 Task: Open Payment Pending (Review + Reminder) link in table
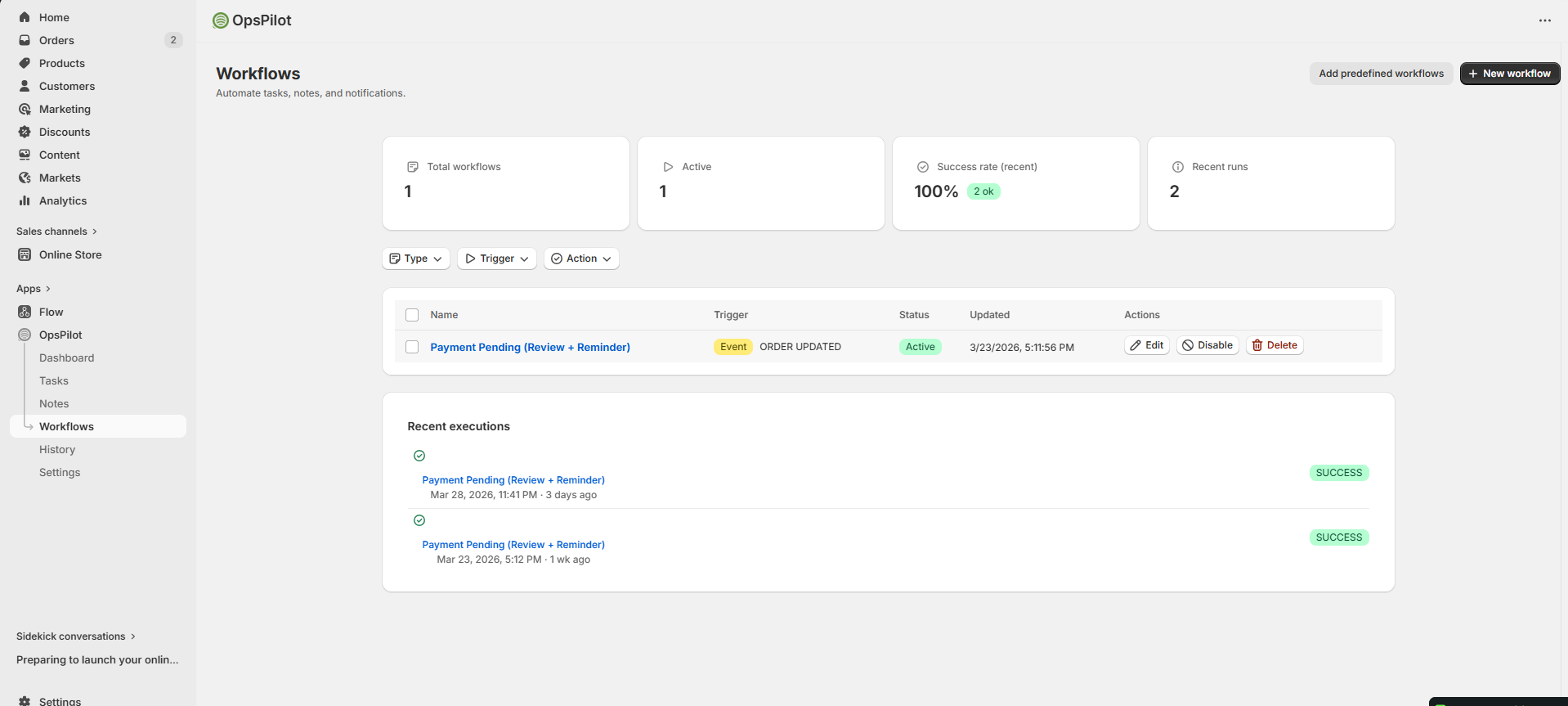(530, 347)
